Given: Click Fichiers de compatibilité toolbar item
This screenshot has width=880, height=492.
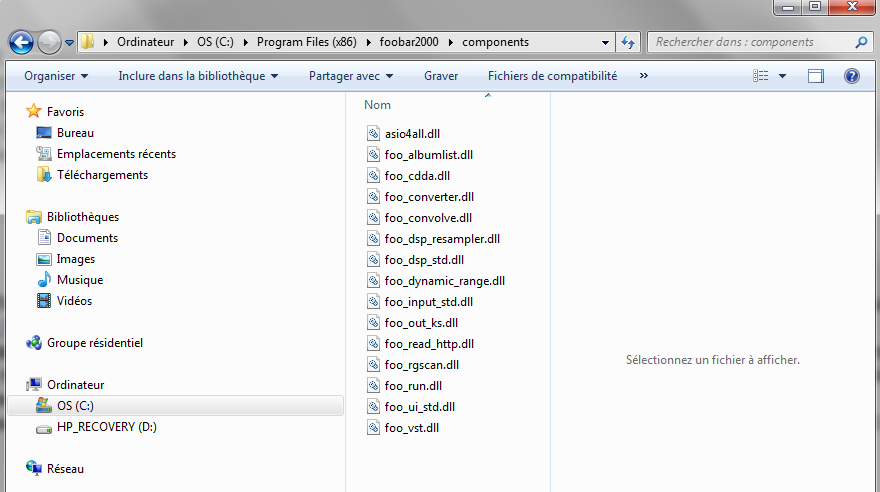Looking at the screenshot, I should [x=552, y=76].
